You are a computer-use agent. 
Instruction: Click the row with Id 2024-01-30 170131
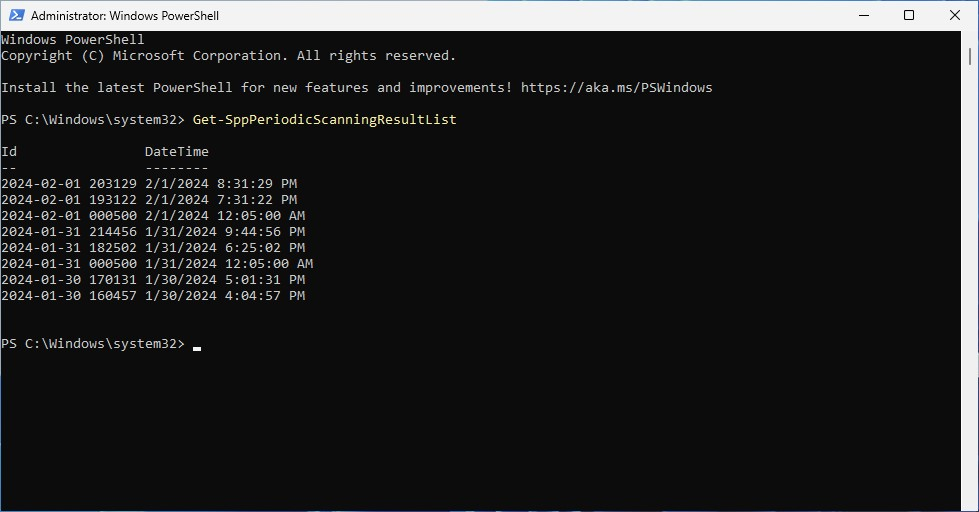coord(153,280)
